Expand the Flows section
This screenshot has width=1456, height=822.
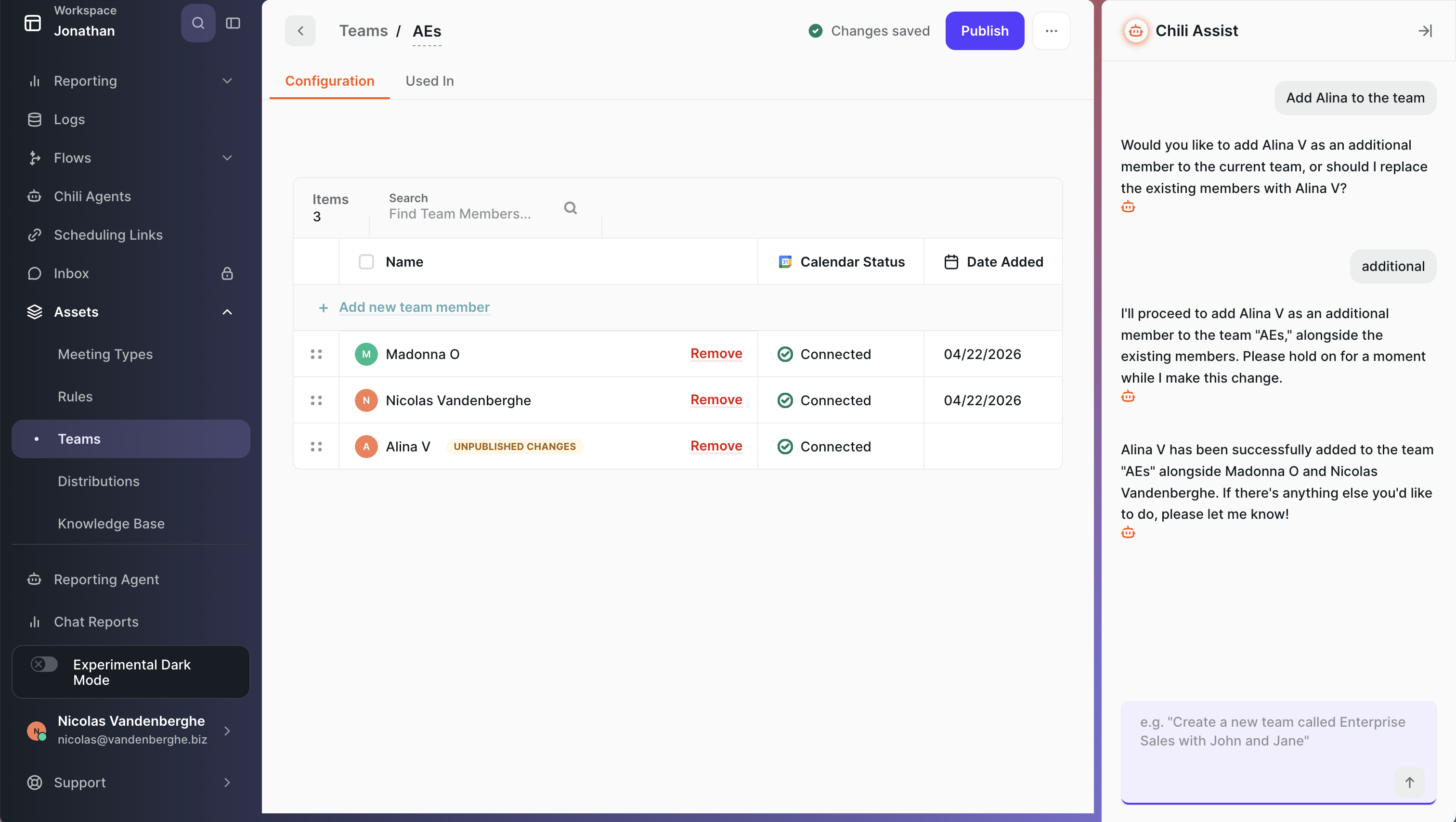[x=227, y=158]
